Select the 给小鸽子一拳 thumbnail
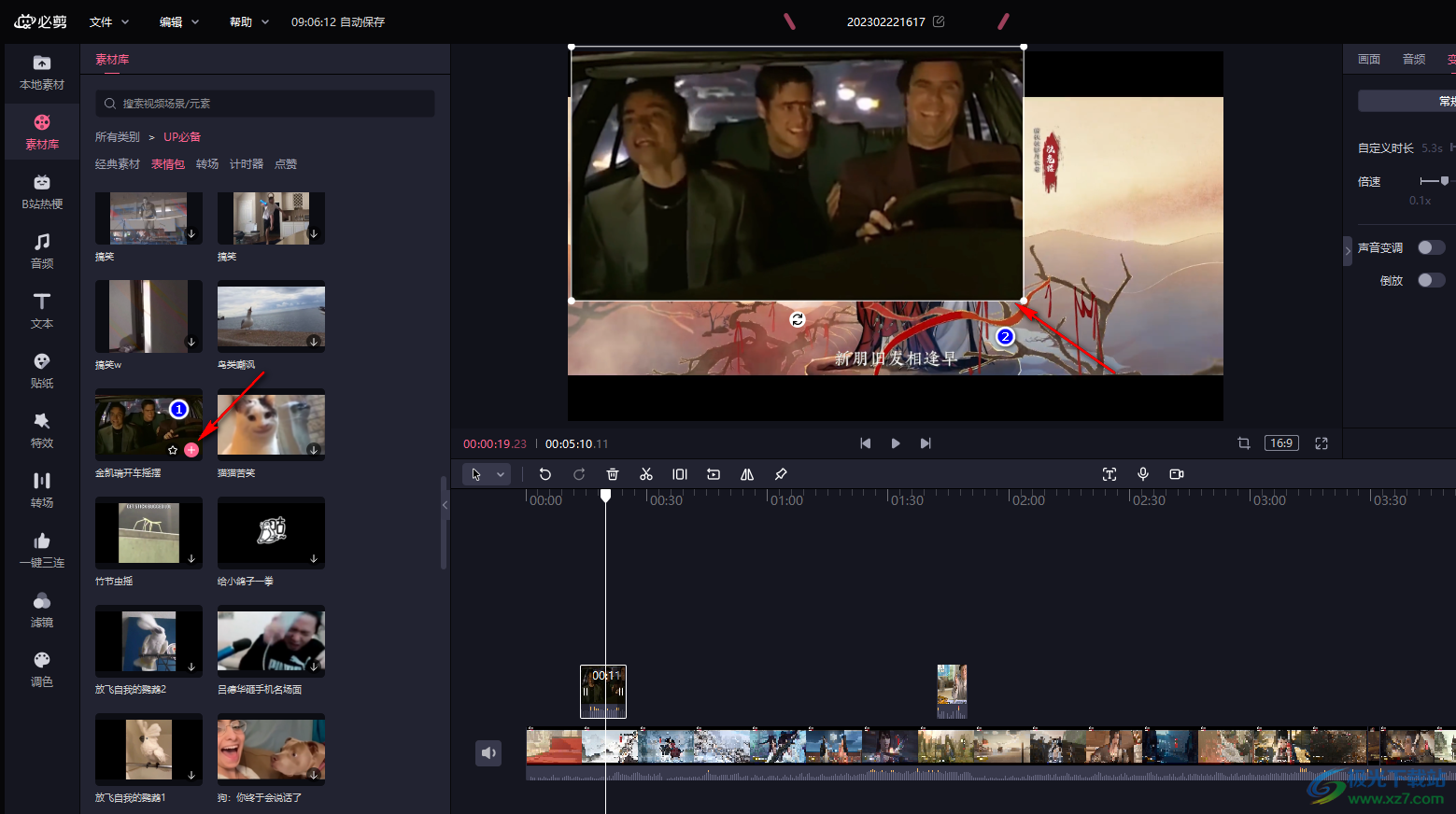Image resolution: width=1456 pixels, height=814 pixels. pos(271,533)
